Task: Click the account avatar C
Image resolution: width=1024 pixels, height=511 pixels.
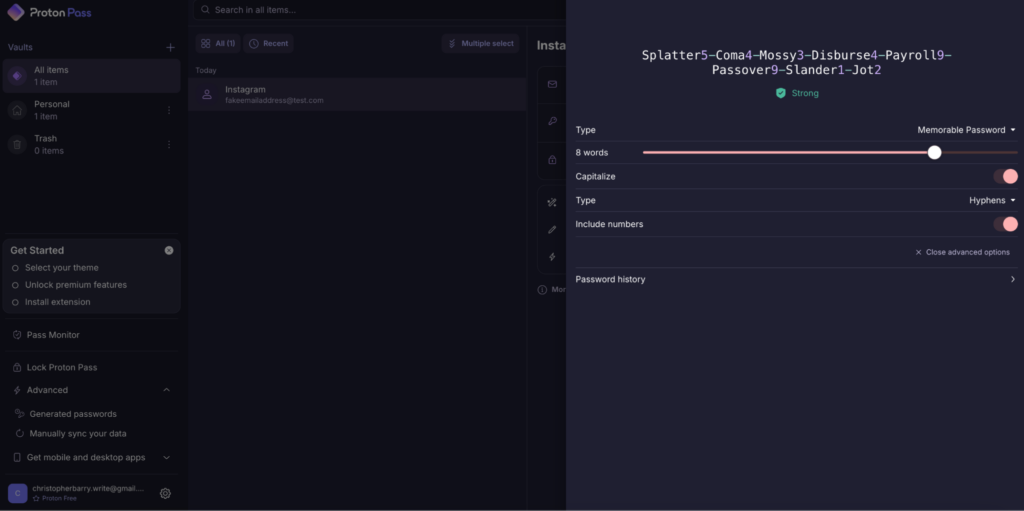Action: pyautogui.click(x=18, y=493)
